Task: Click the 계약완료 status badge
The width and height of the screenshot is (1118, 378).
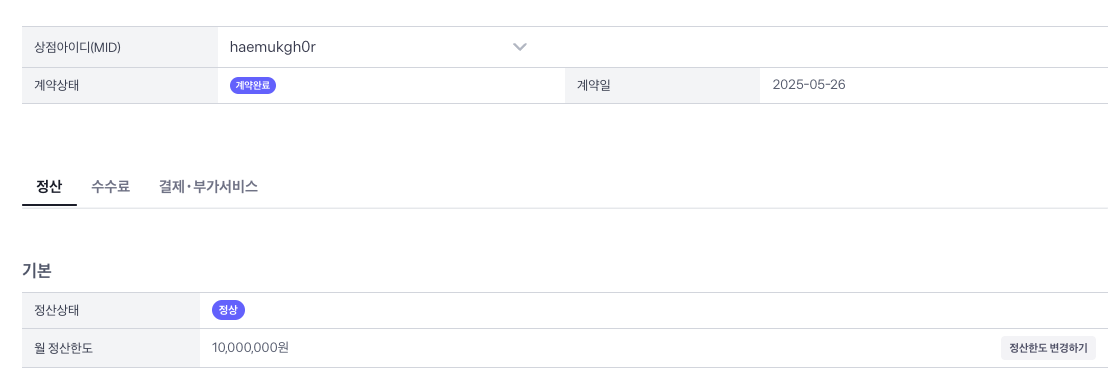Action: tap(252, 86)
